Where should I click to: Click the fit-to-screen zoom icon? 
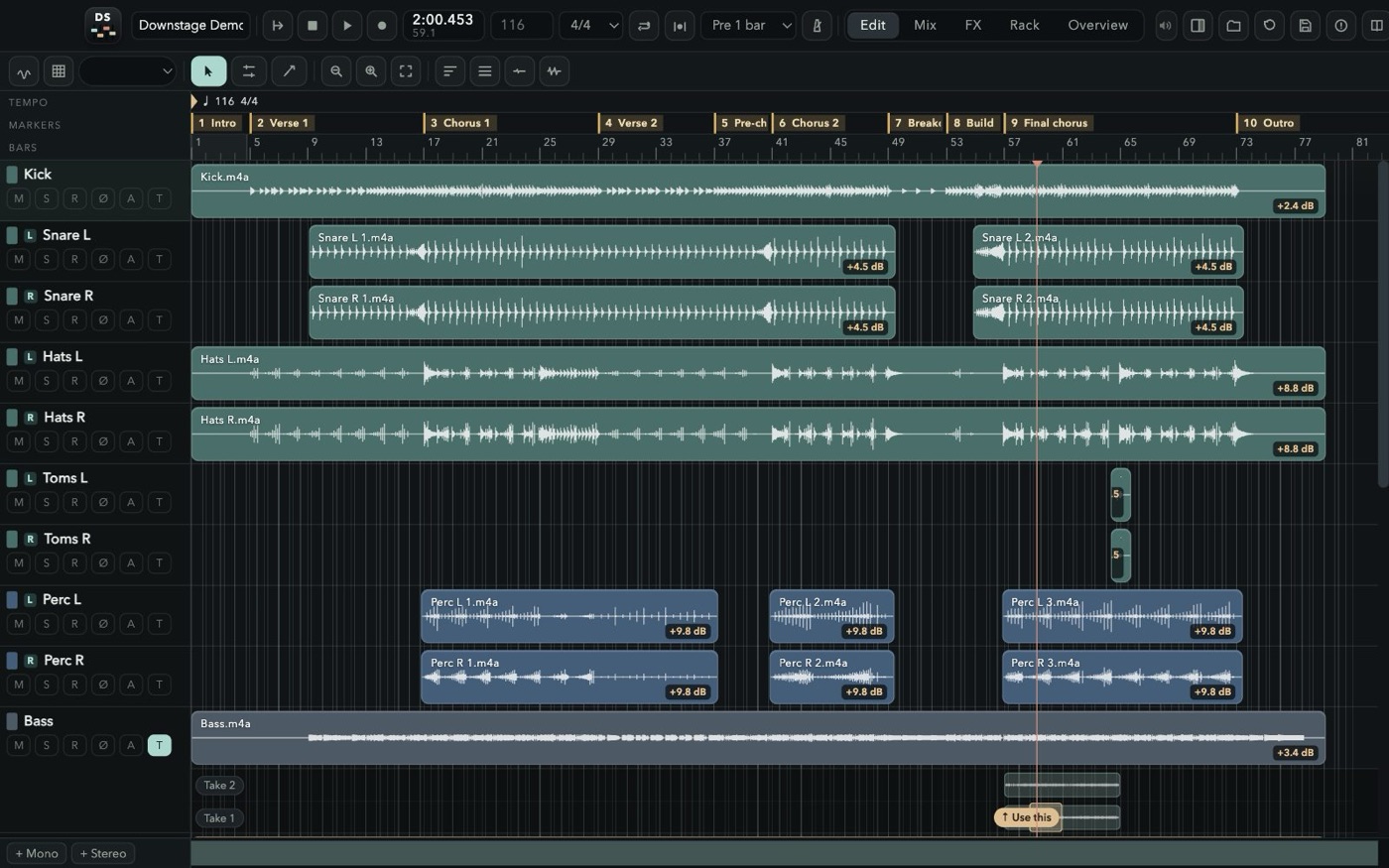(406, 71)
